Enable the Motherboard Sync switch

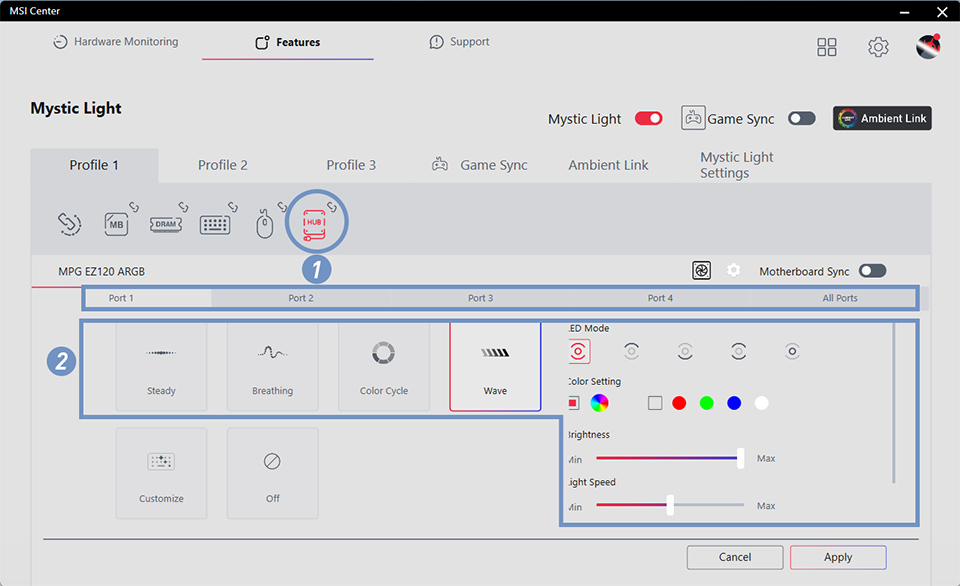[x=872, y=271]
